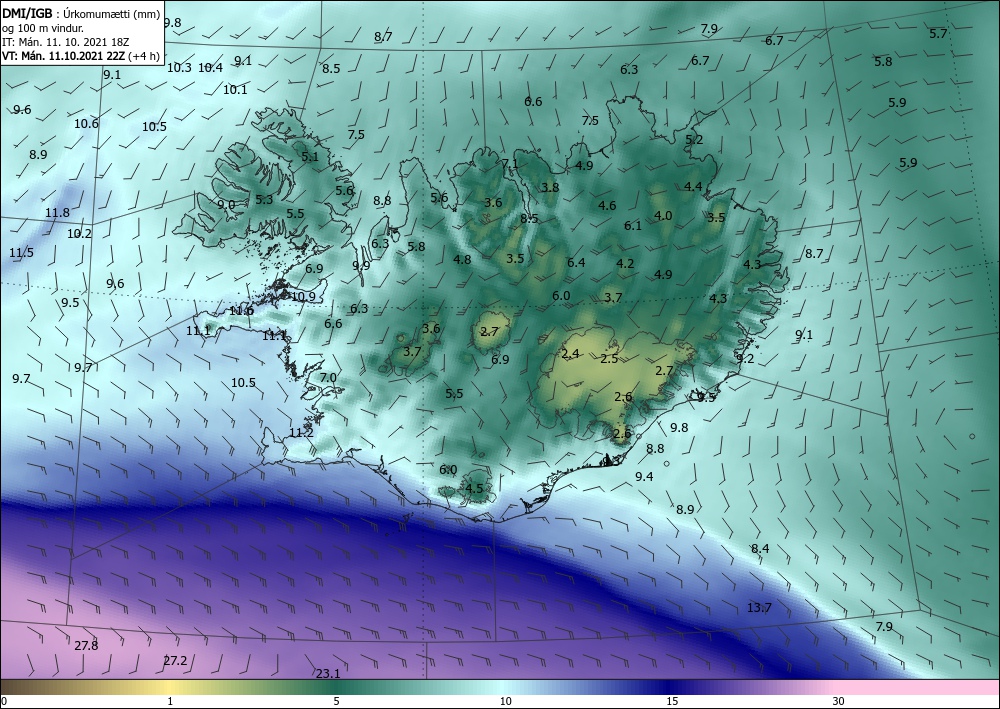Viewport: 1000px width, 709px height.
Task: Click the color scale at tick 5
Action: (x=336, y=701)
